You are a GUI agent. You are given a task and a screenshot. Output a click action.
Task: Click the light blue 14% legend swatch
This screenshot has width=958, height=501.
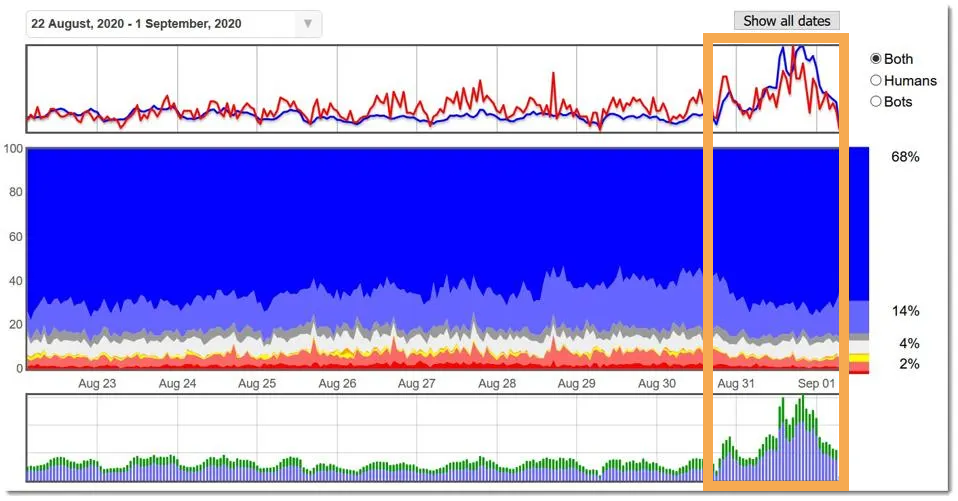click(858, 316)
